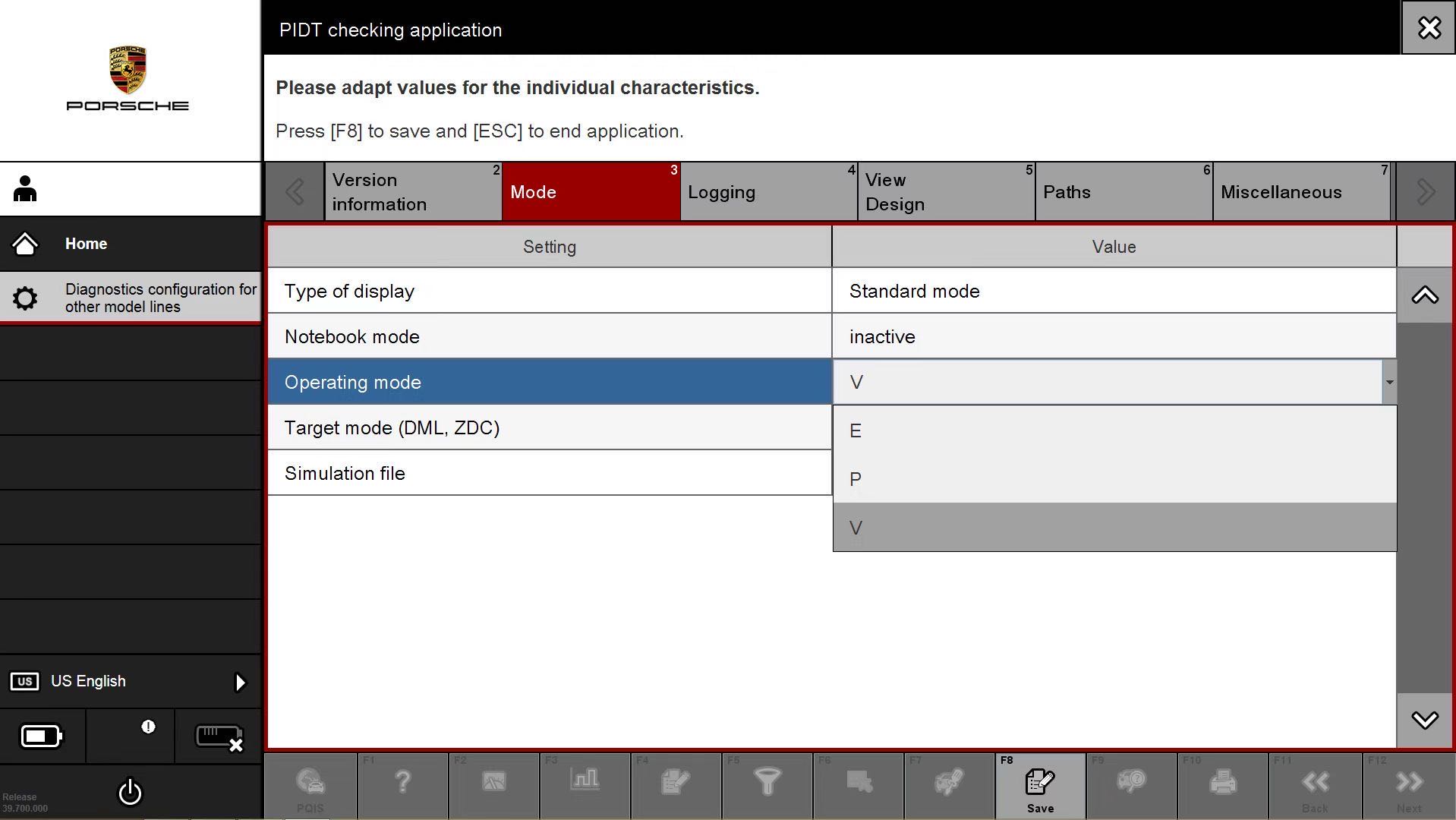
Task: Click tabs left chevron arrow
Action: [x=295, y=192]
